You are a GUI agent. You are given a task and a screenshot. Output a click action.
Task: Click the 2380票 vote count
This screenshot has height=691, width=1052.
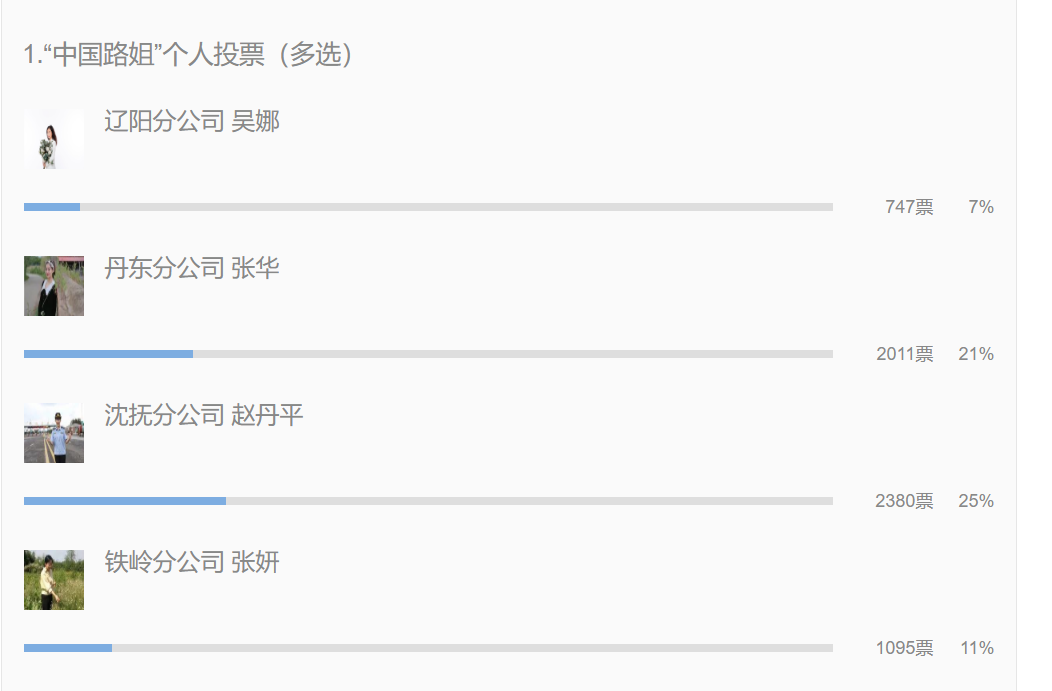click(904, 501)
